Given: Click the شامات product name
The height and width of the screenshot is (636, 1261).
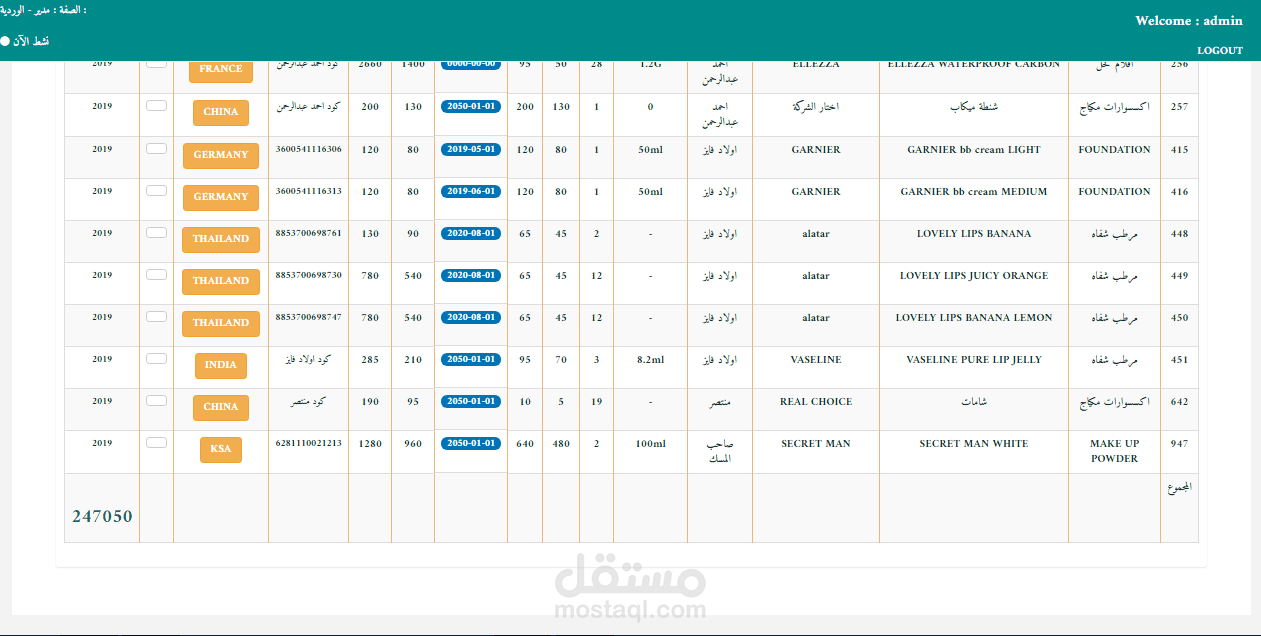Looking at the screenshot, I should point(974,402).
